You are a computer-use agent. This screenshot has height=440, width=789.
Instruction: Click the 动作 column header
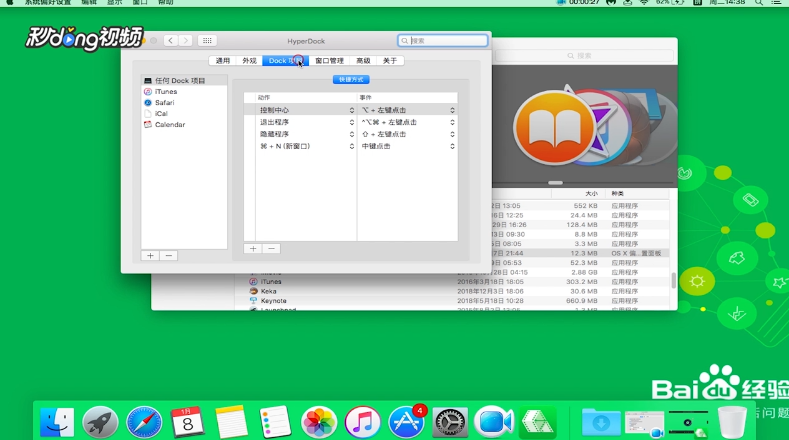coord(306,97)
